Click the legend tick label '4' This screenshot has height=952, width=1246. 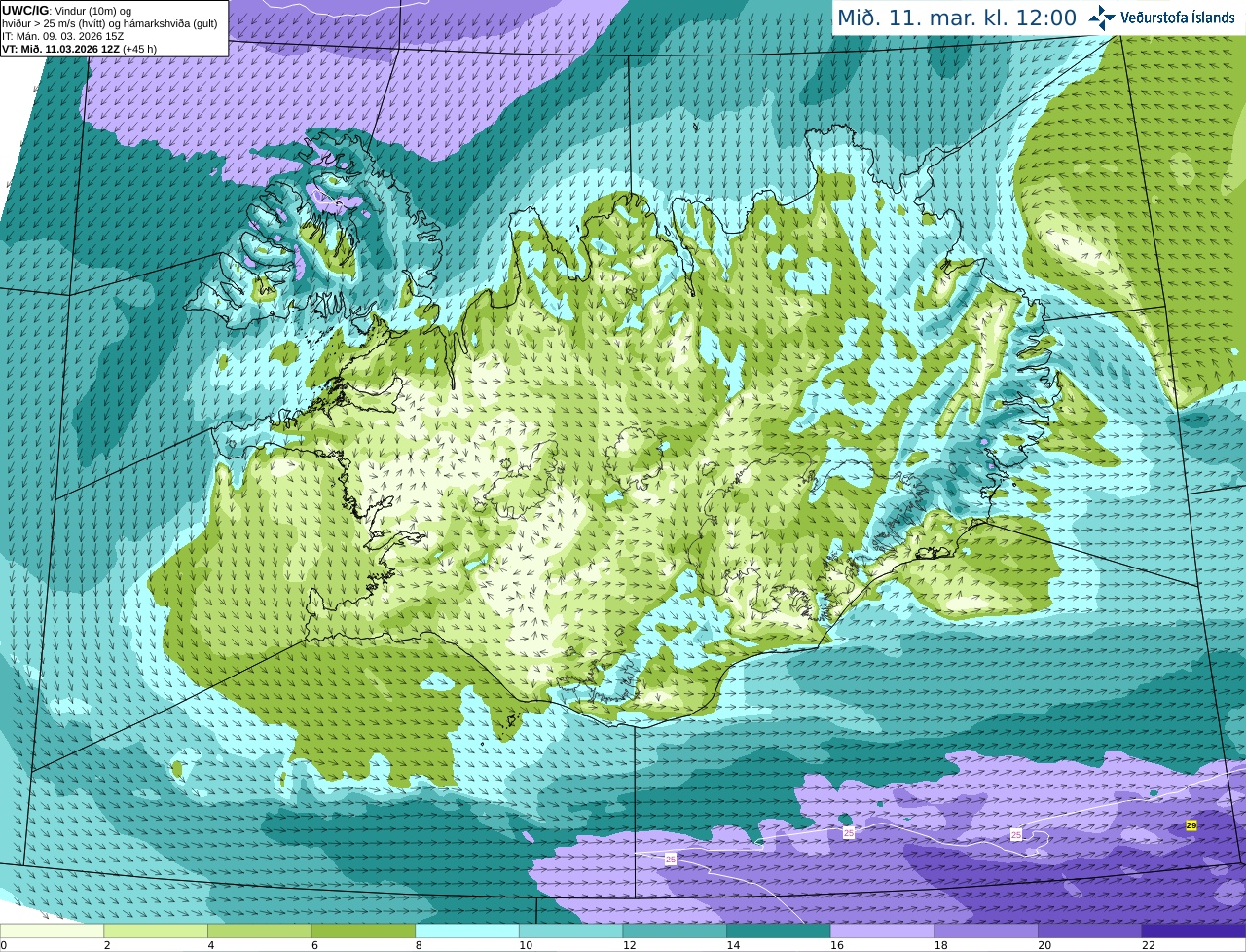(x=211, y=945)
